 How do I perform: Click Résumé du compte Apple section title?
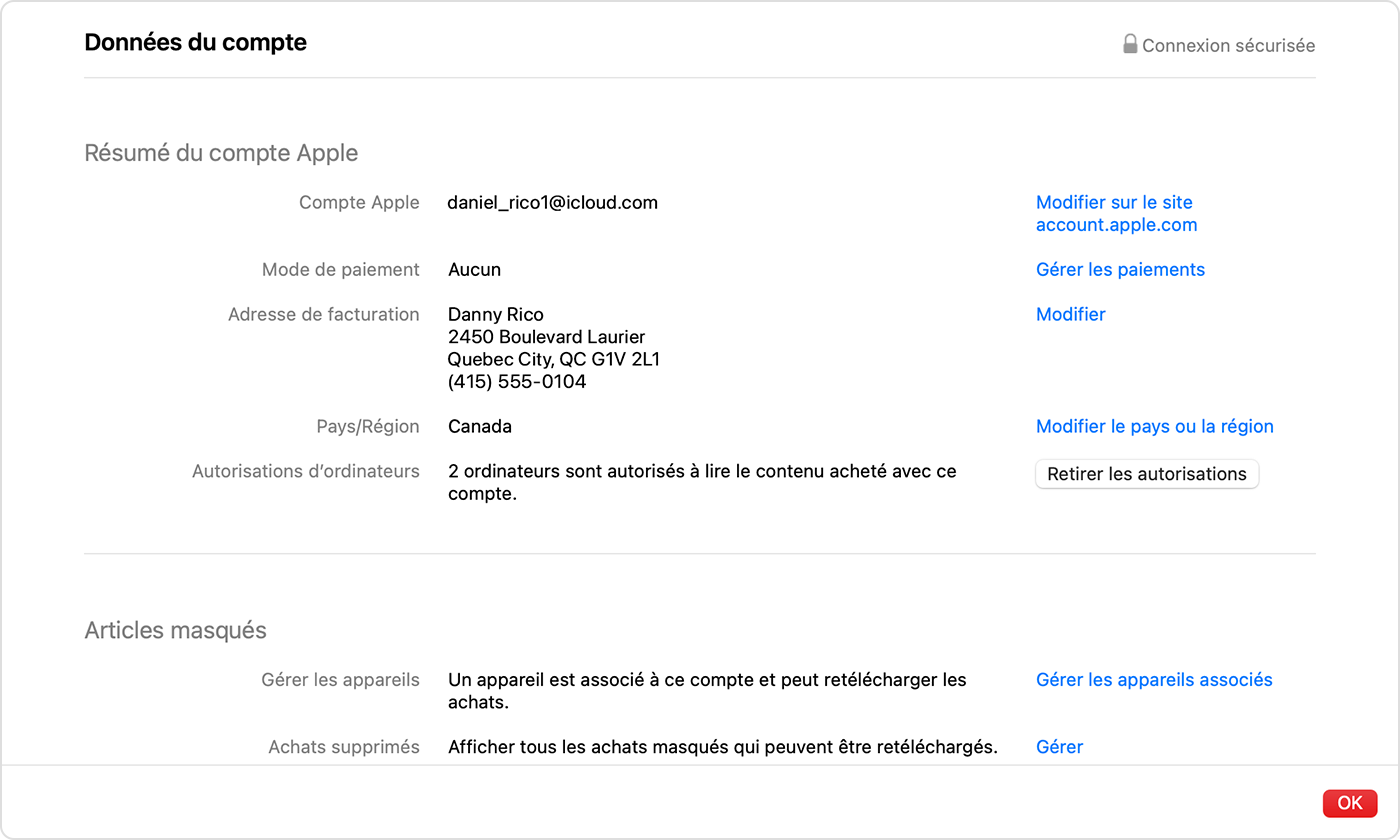point(221,153)
